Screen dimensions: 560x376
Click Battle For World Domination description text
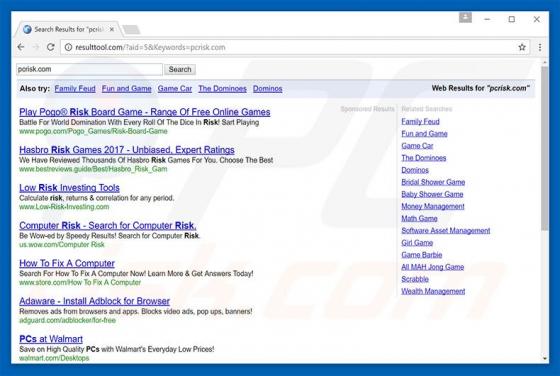[139, 122]
